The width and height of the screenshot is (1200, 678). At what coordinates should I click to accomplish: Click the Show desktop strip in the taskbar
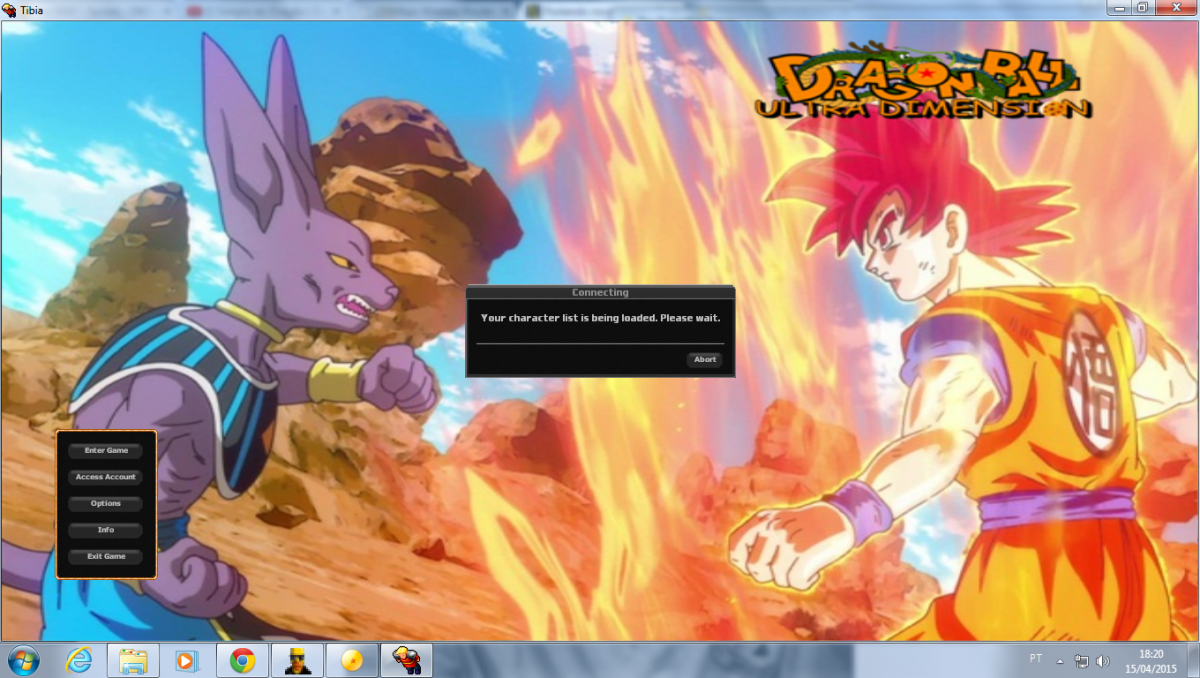click(x=1192, y=660)
